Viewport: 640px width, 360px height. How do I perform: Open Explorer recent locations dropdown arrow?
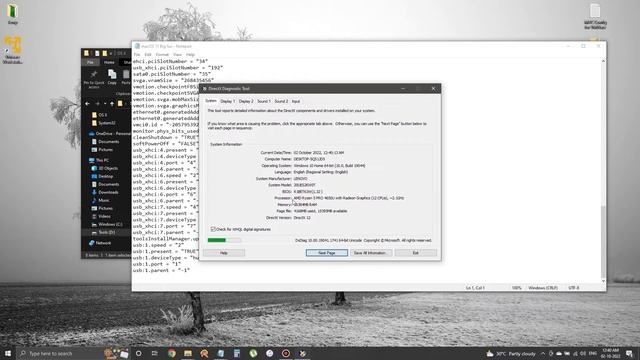105,104
